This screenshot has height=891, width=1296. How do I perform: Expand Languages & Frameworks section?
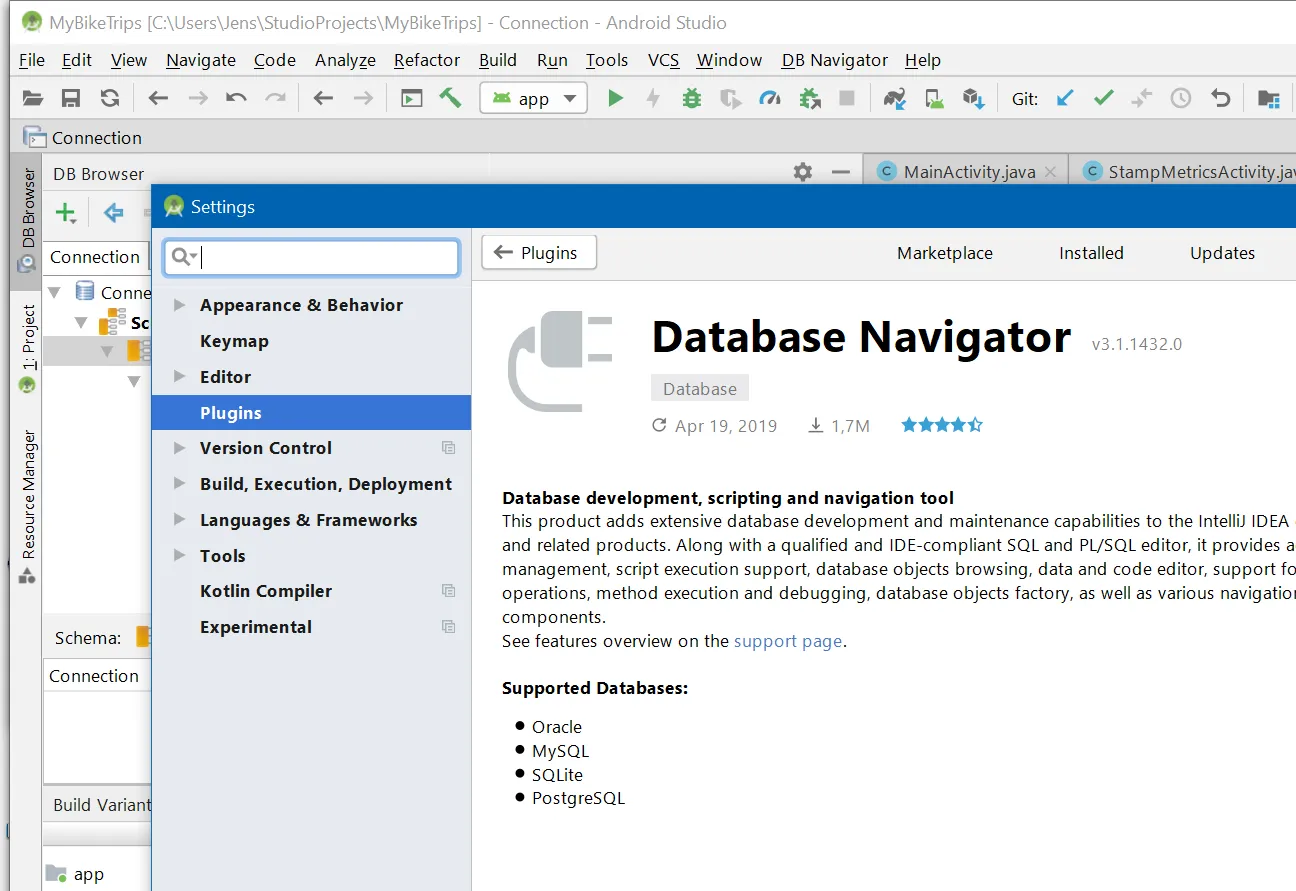click(179, 520)
